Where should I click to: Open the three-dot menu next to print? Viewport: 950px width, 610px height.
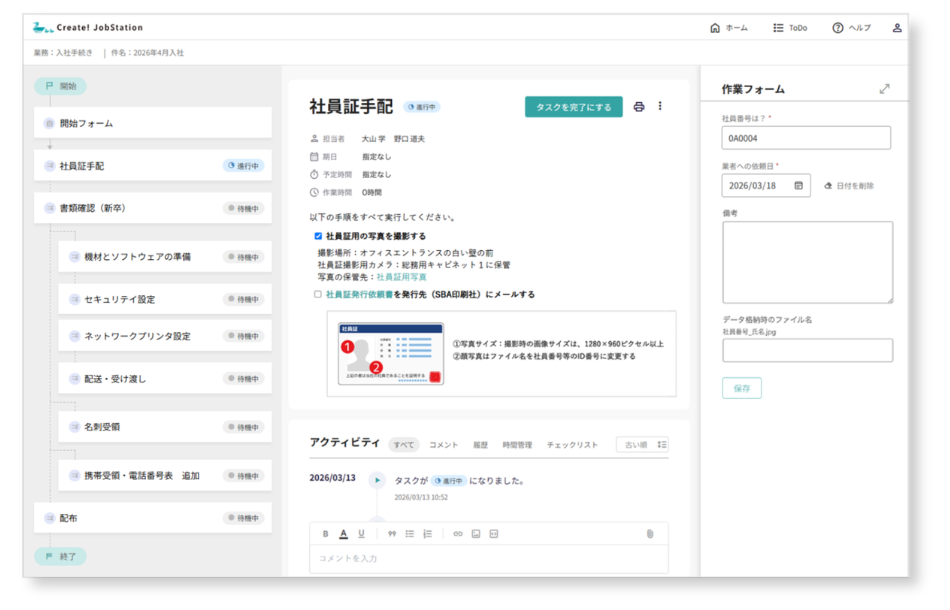[660, 105]
